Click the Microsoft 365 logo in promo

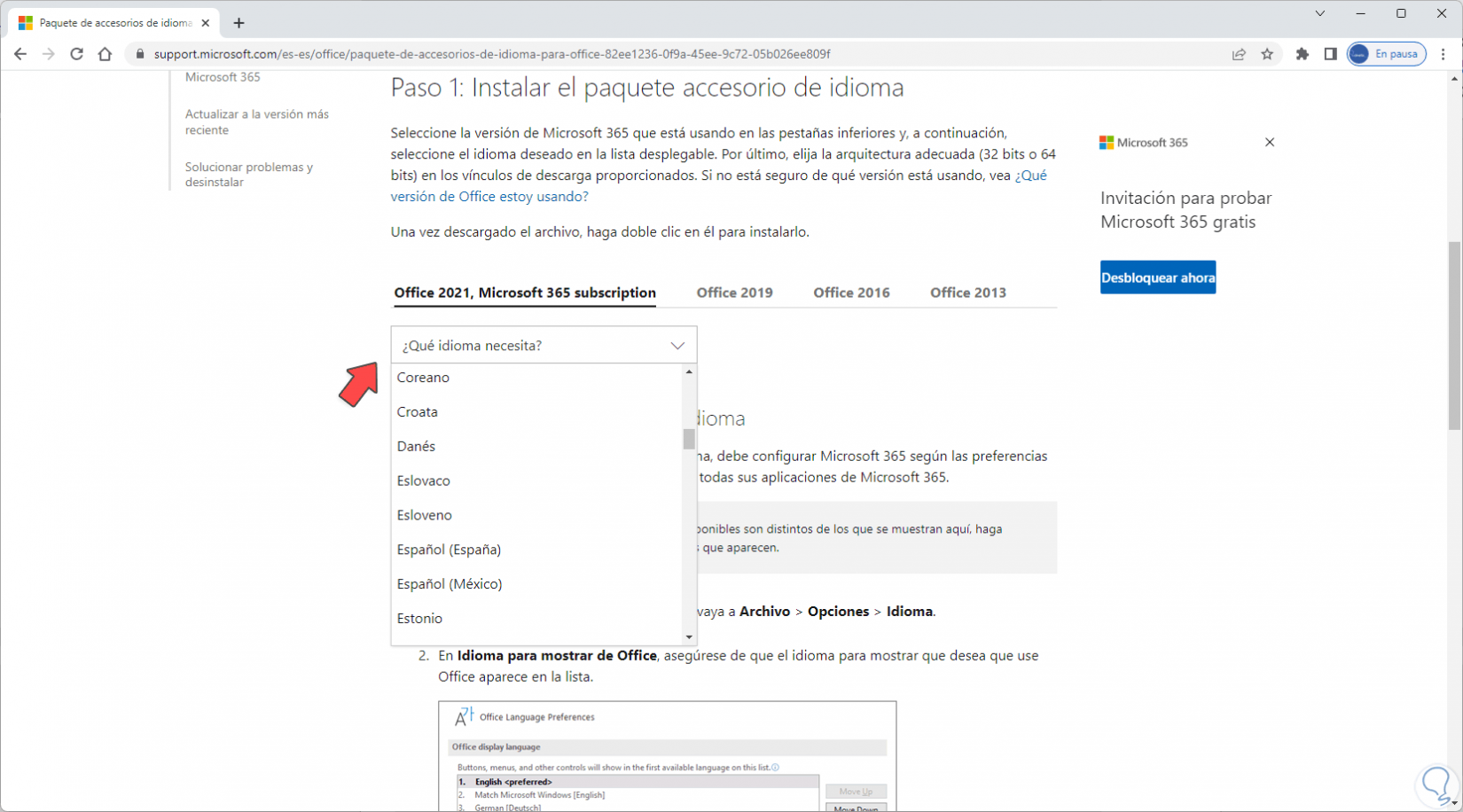click(1144, 143)
